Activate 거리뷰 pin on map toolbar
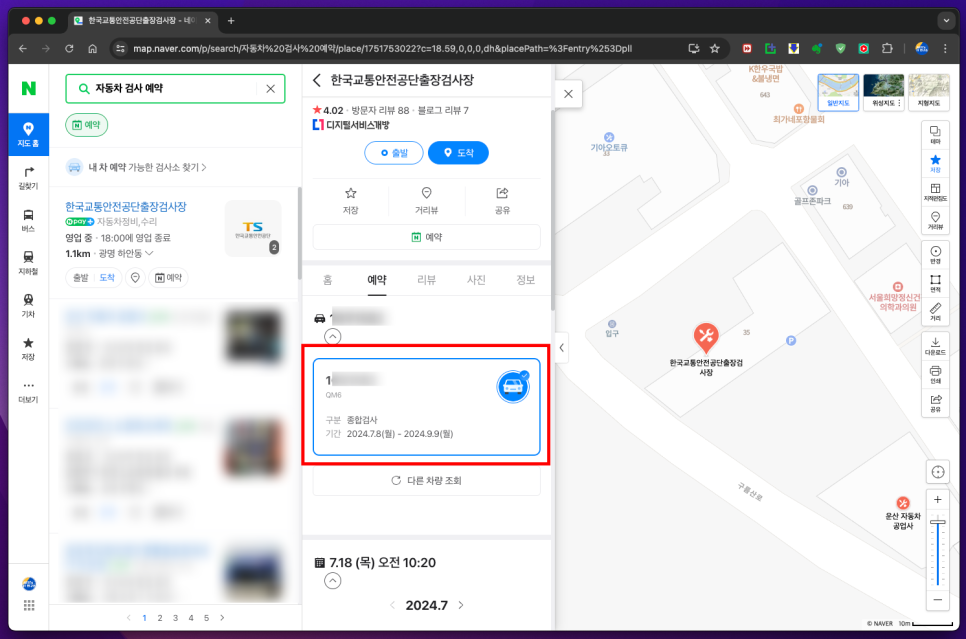This screenshot has height=639, width=966. (935, 221)
